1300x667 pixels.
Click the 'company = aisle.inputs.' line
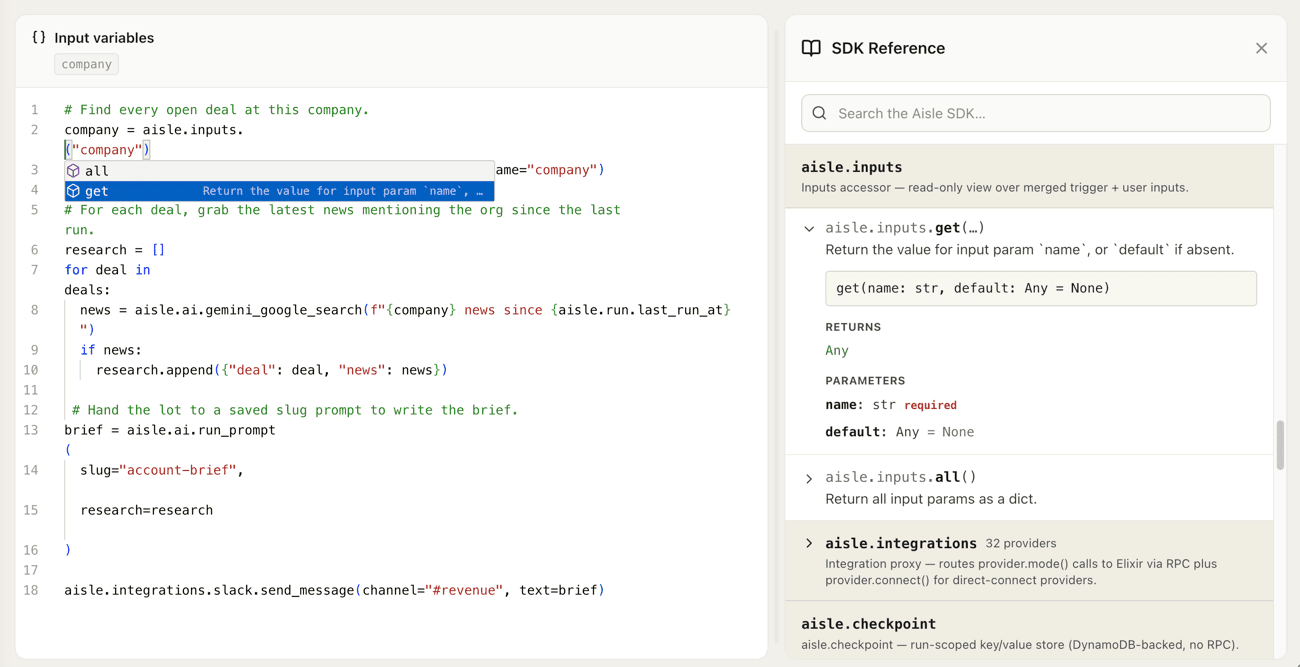[154, 130]
